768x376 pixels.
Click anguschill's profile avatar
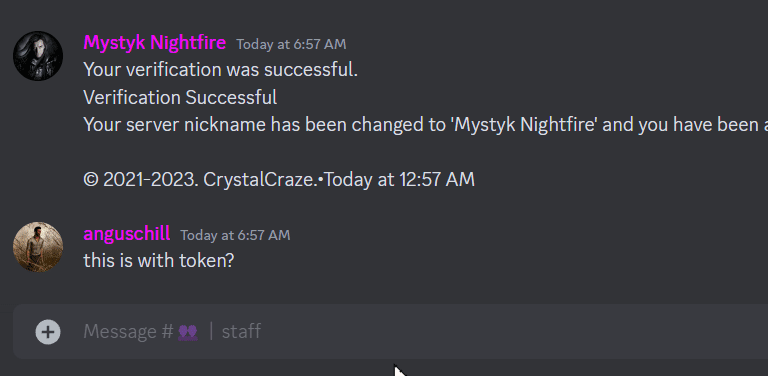tap(38, 247)
